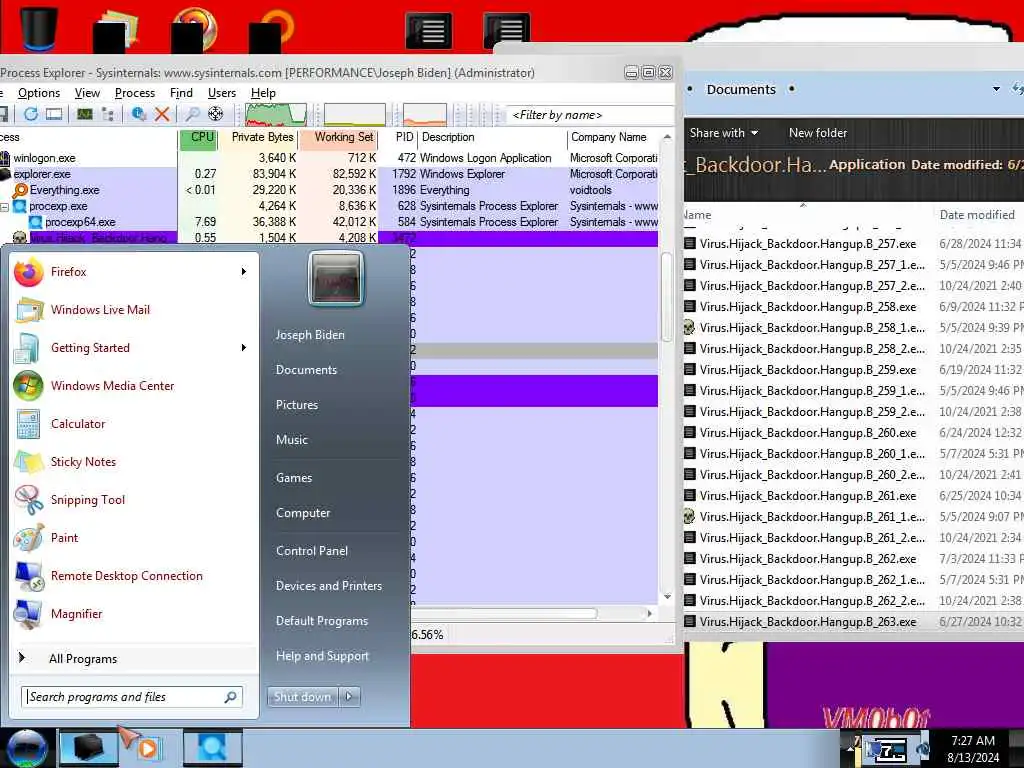Expand the Firefox jump list arrow
This screenshot has width=1024, height=768.
coord(244,272)
